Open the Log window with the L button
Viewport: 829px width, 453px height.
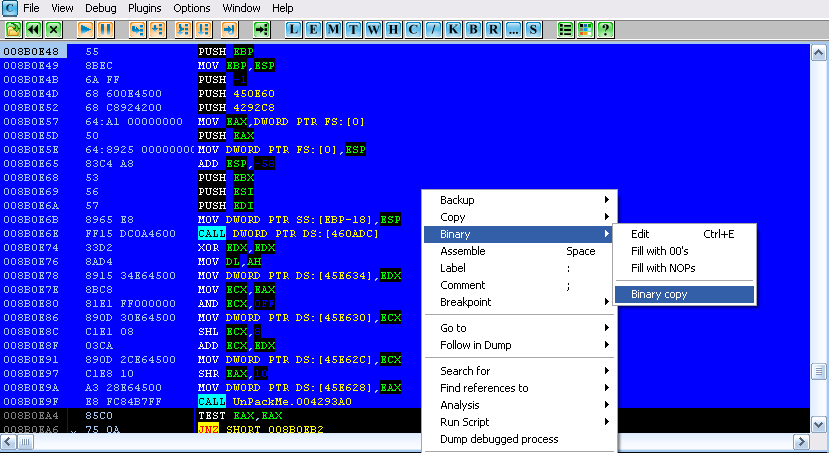point(295,29)
